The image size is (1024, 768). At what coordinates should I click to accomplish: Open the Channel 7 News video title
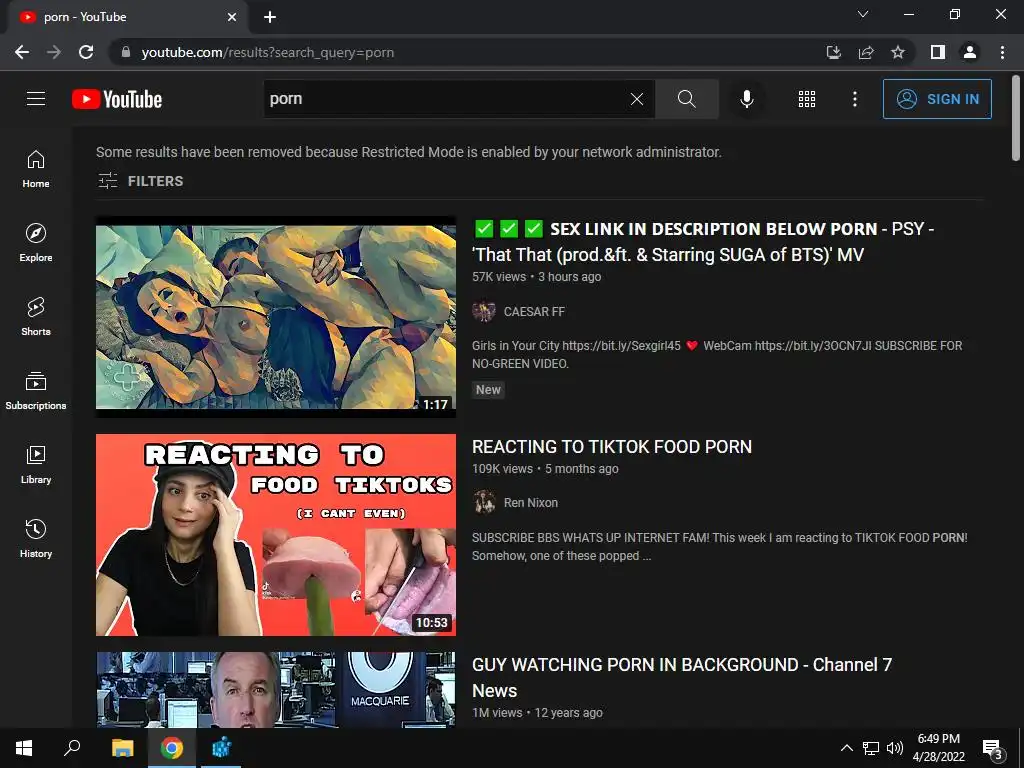coord(682,677)
